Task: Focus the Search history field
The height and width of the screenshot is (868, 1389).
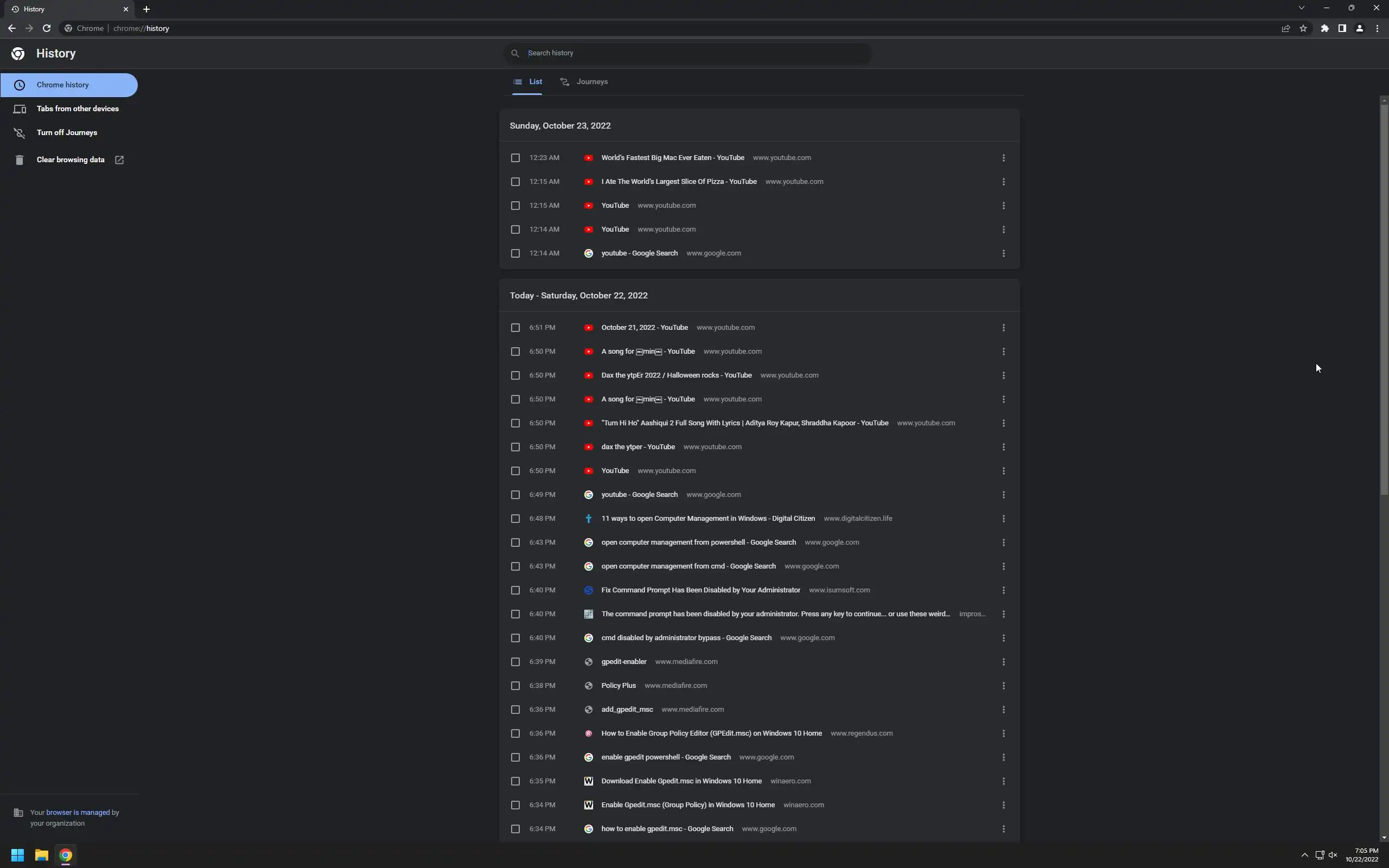Action: pyautogui.click(x=689, y=53)
